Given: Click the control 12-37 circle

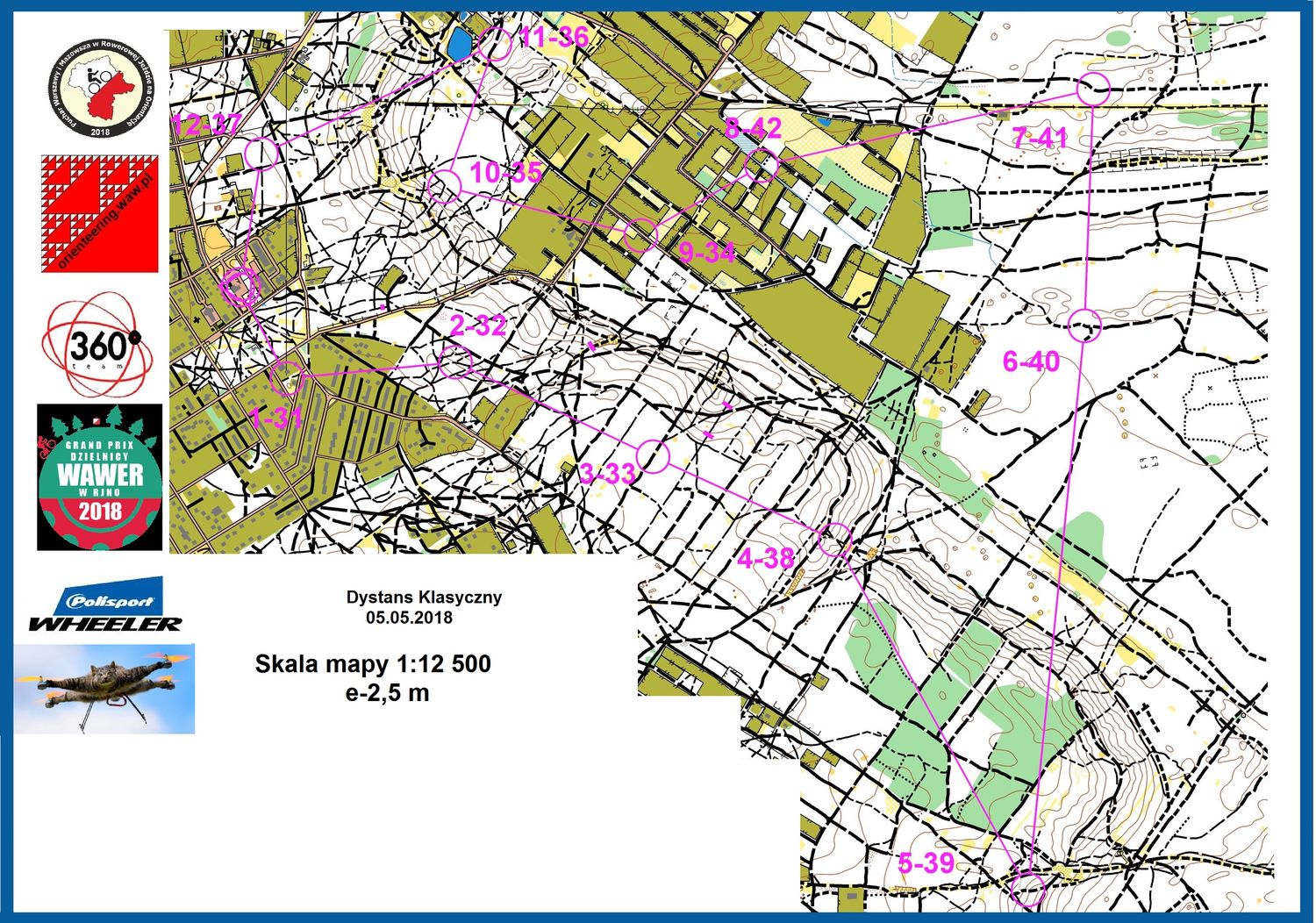Looking at the screenshot, I should pyautogui.click(x=261, y=153).
